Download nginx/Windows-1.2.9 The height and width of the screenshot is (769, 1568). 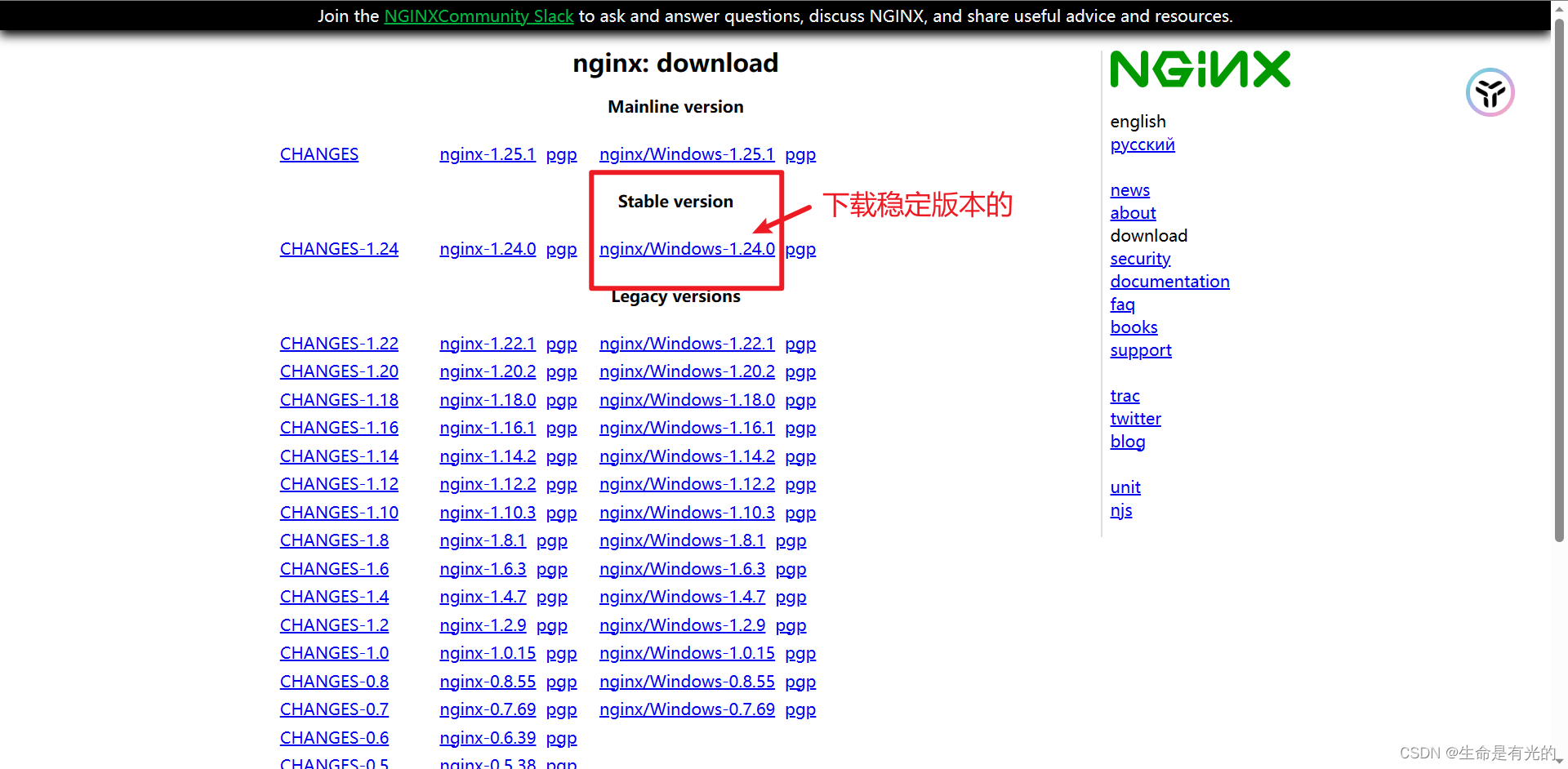click(x=682, y=625)
